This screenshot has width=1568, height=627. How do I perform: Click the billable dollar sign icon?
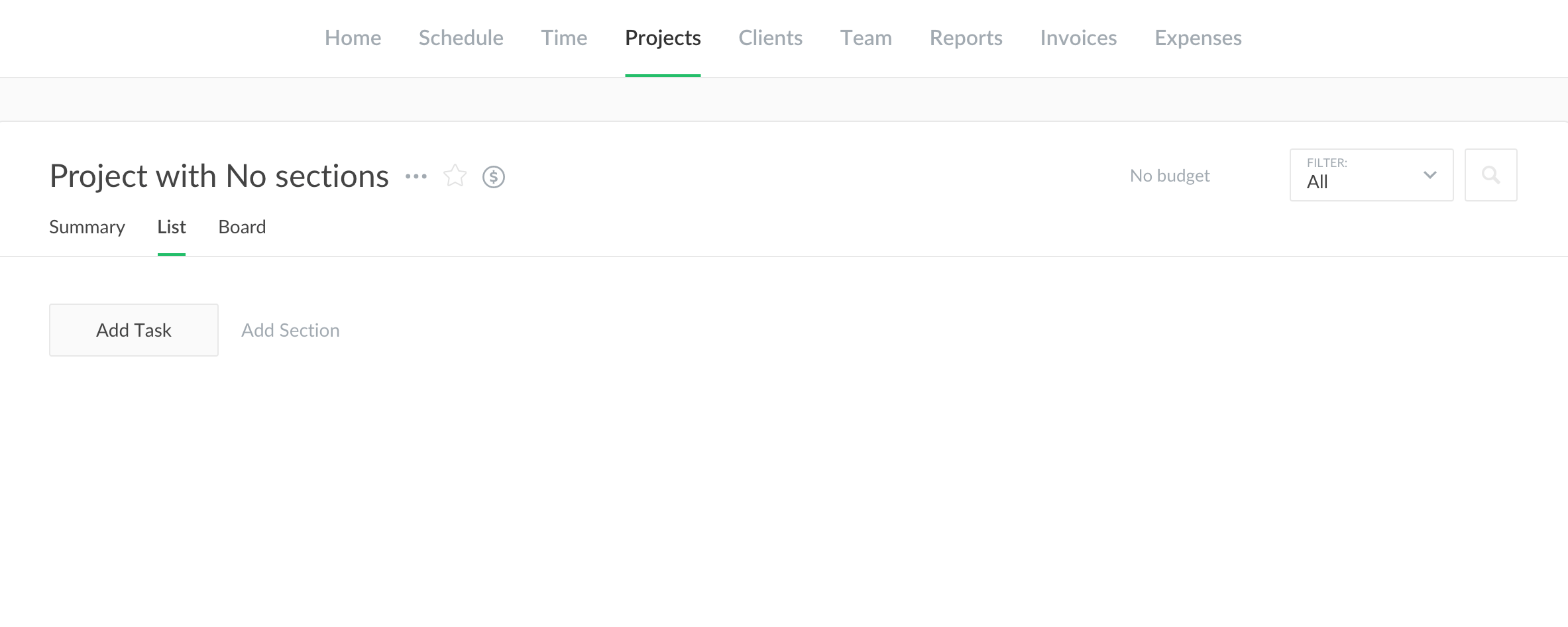pyautogui.click(x=494, y=177)
